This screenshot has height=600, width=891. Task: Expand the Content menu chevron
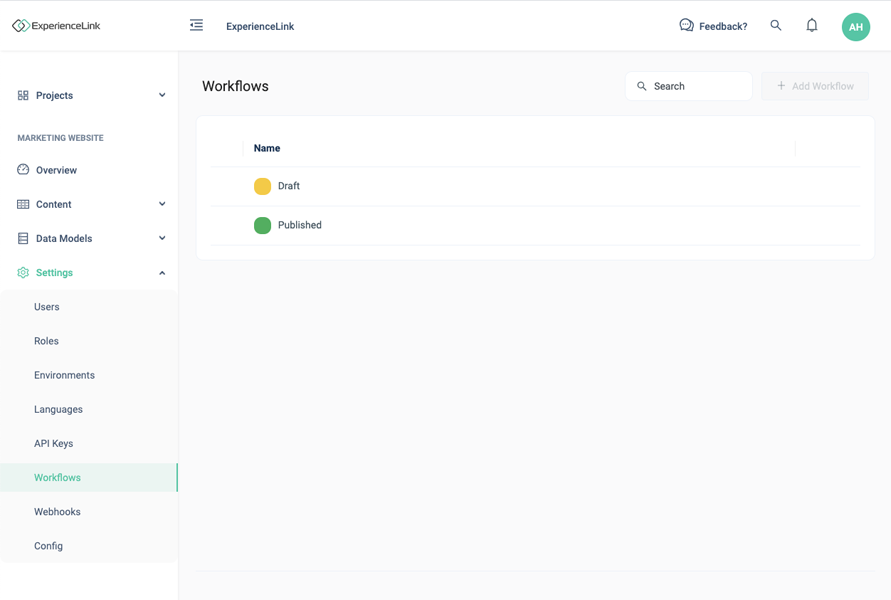pos(162,204)
